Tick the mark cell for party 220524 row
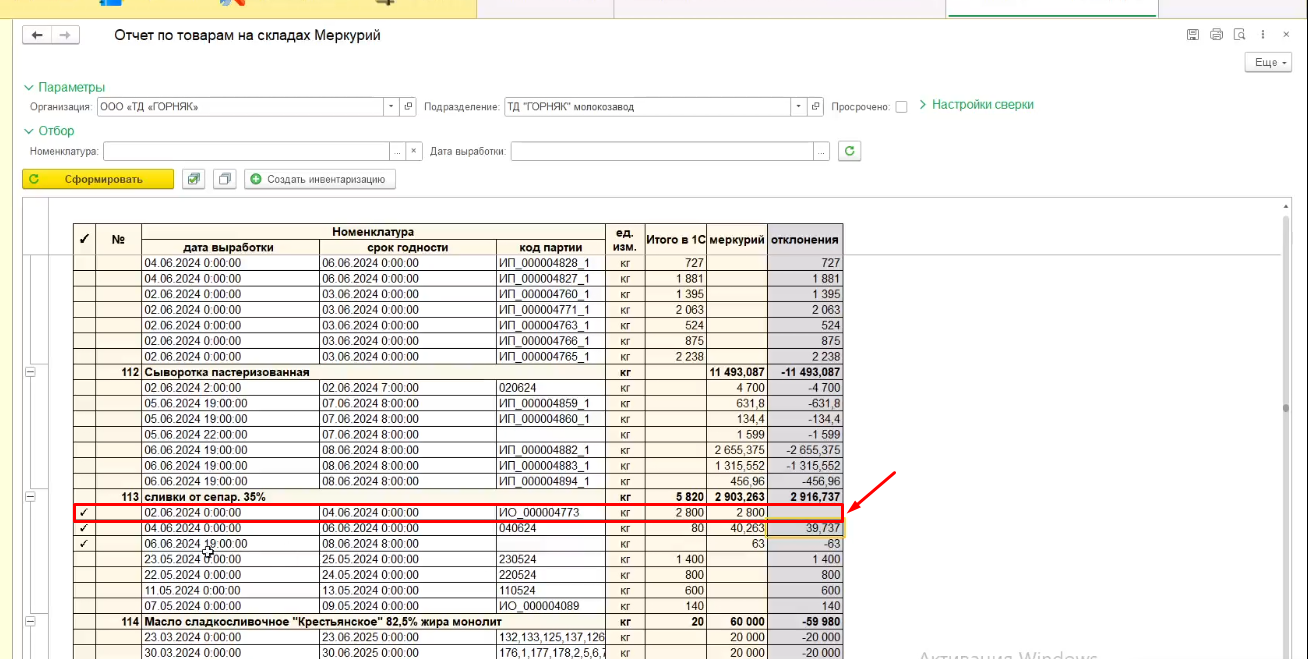The width and height of the screenshot is (1308, 659). click(84, 575)
